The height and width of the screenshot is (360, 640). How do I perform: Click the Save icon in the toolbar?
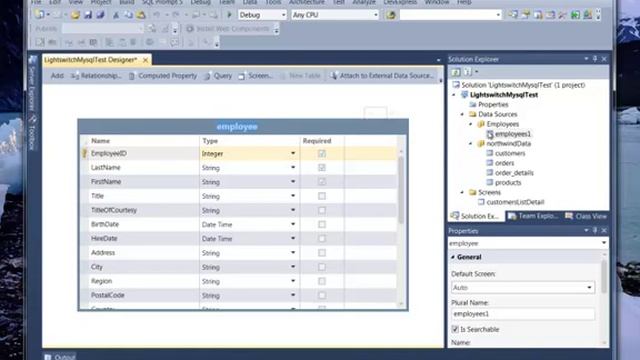click(87, 15)
